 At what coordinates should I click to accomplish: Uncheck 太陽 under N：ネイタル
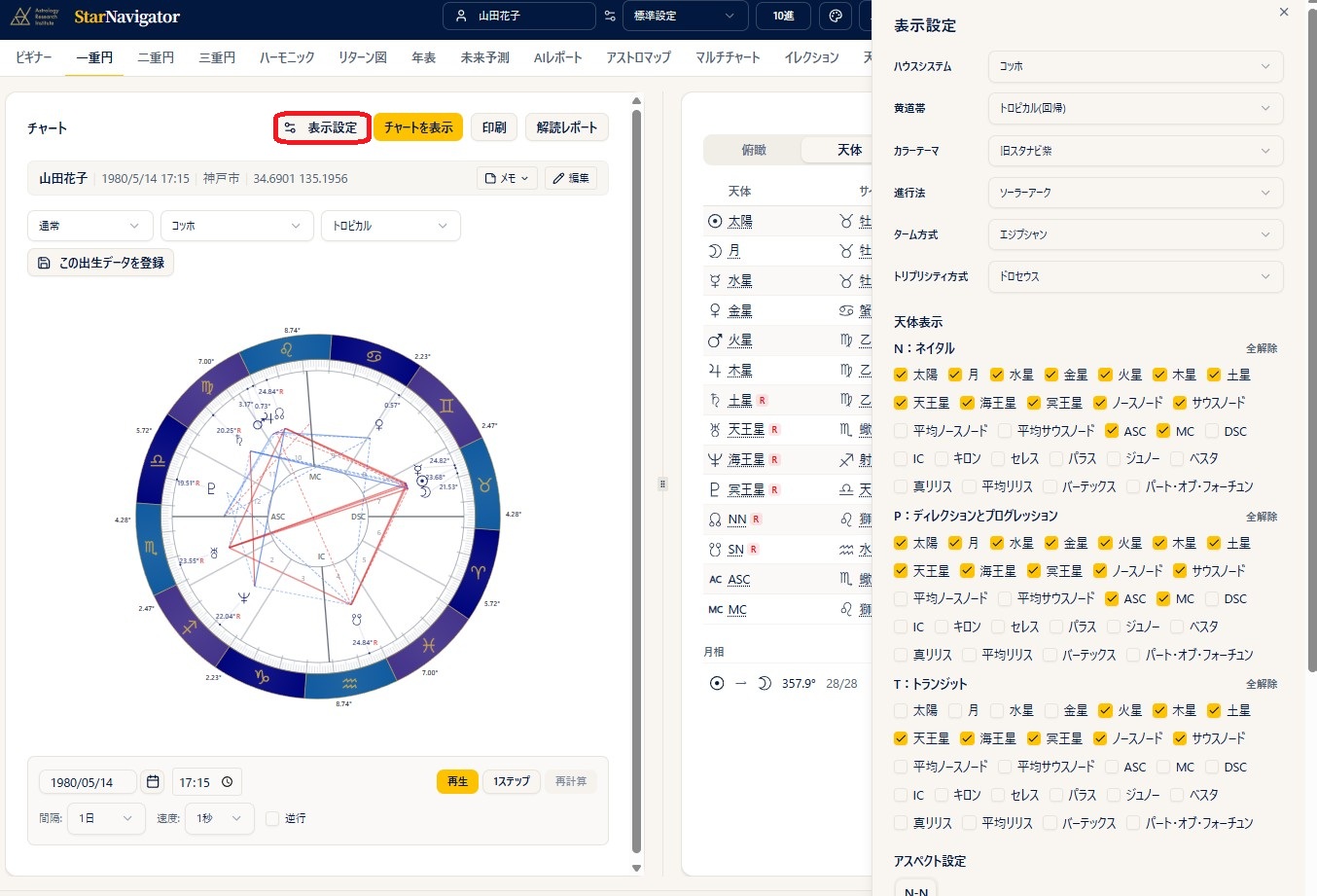tap(901, 375)
